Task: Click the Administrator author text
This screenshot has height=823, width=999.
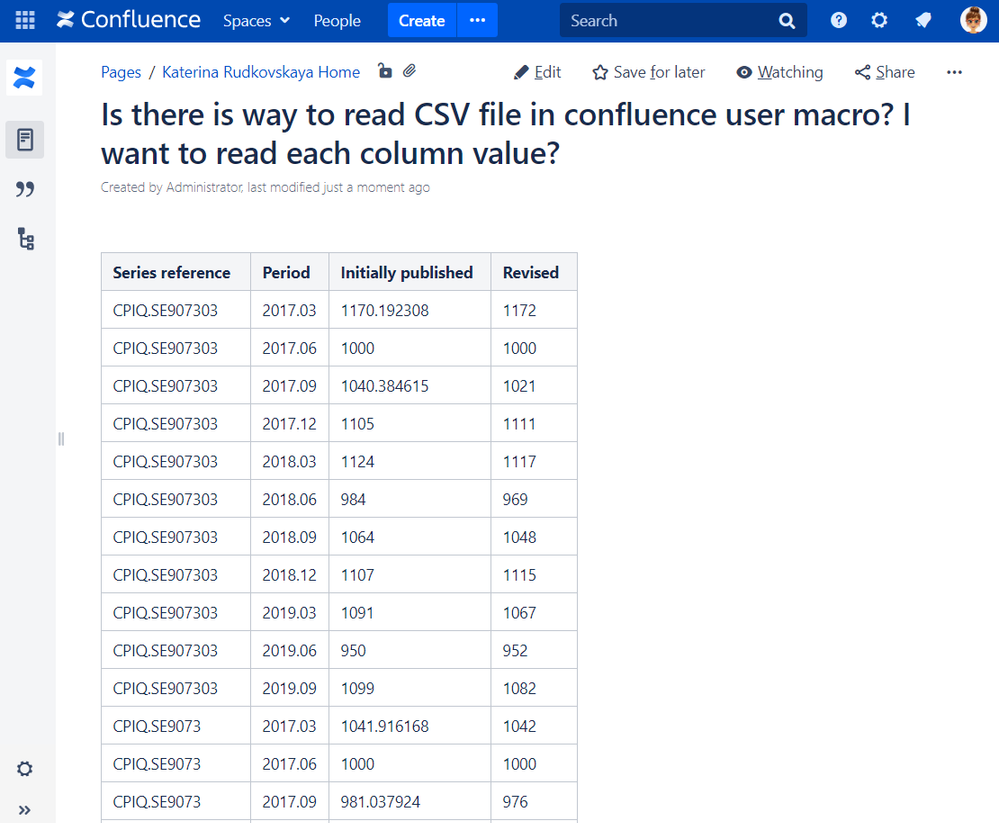Action: (204, 187)
